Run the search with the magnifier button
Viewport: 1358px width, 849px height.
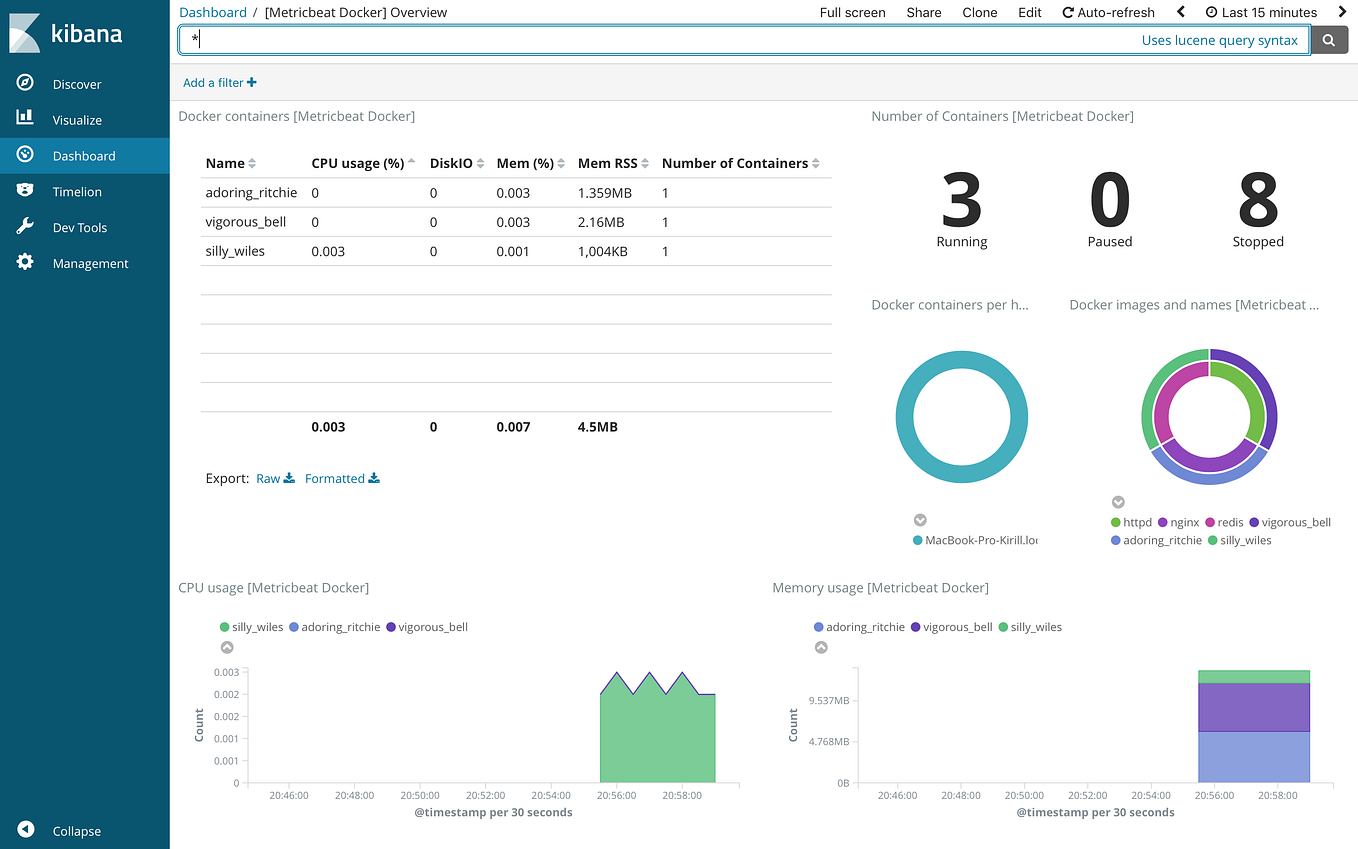1330,40
